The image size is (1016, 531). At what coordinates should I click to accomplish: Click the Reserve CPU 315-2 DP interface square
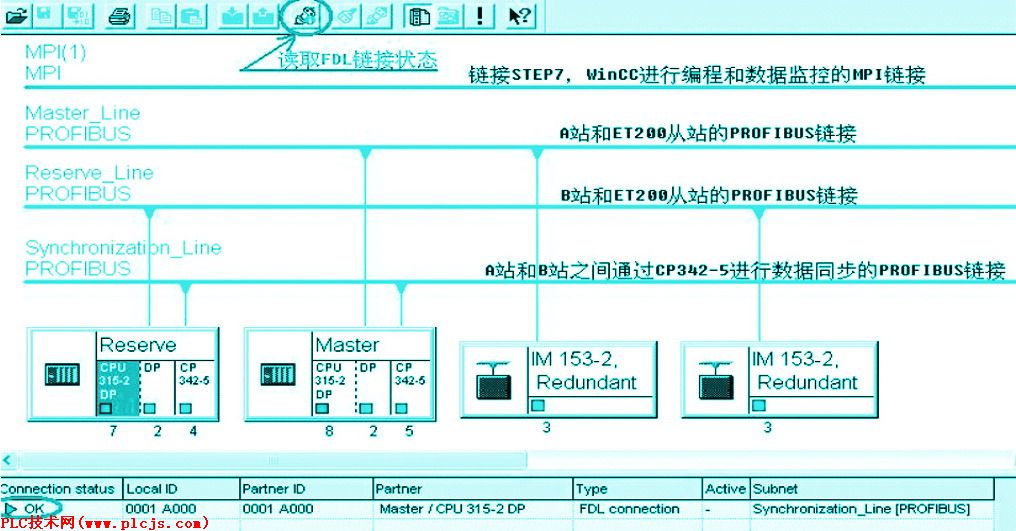(106, 408)
